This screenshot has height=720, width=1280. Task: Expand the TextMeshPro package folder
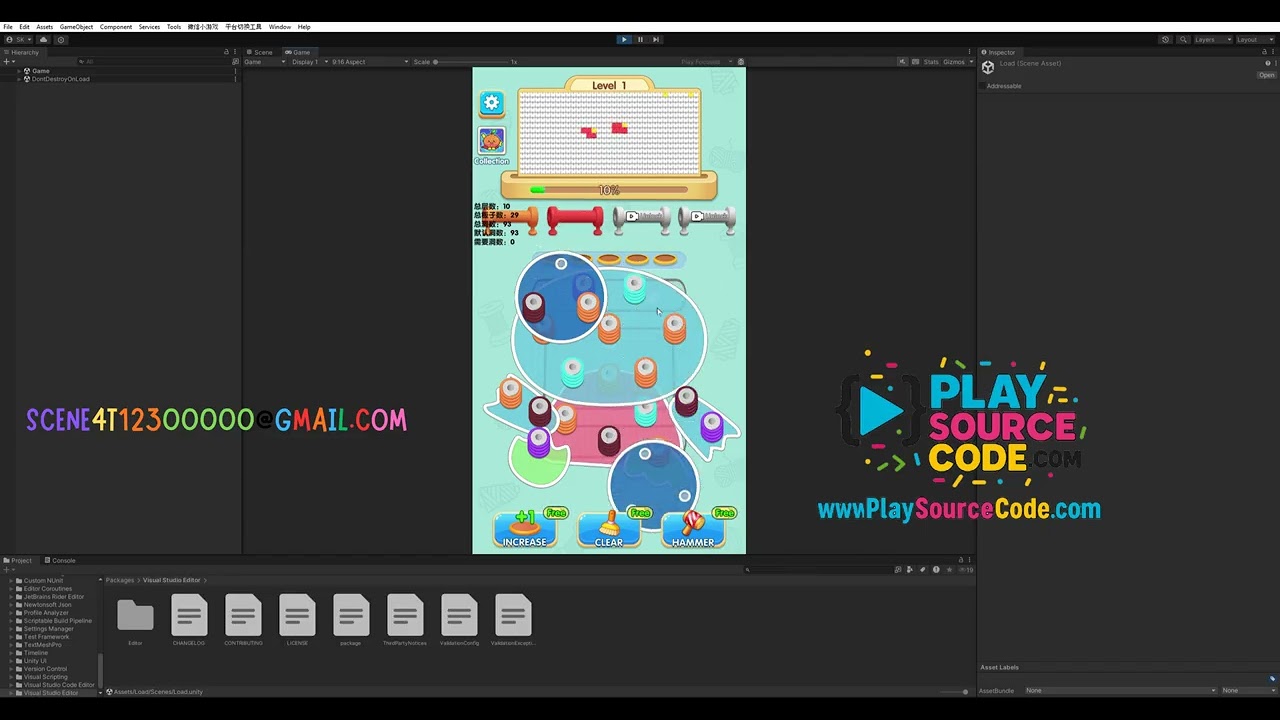(x=11, y=645)
